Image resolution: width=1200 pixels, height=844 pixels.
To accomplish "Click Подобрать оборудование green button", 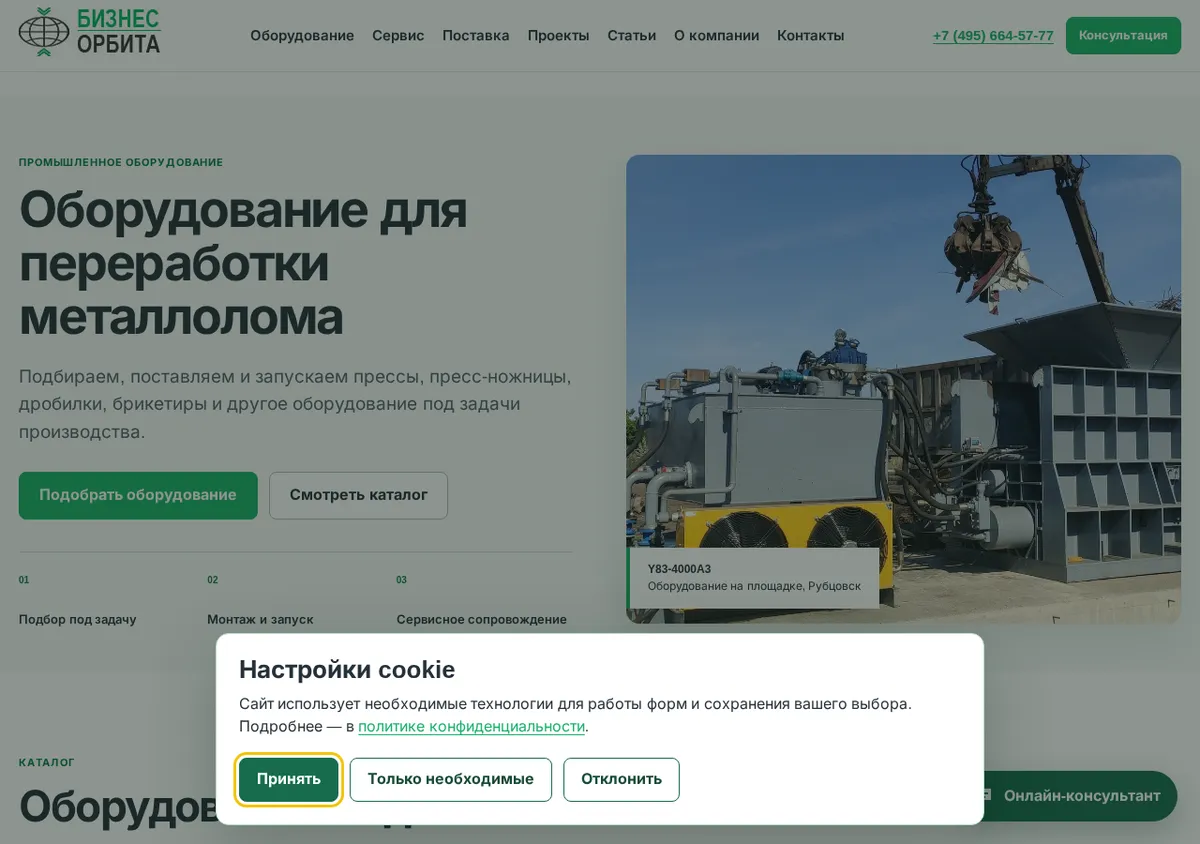I will 138,495.
